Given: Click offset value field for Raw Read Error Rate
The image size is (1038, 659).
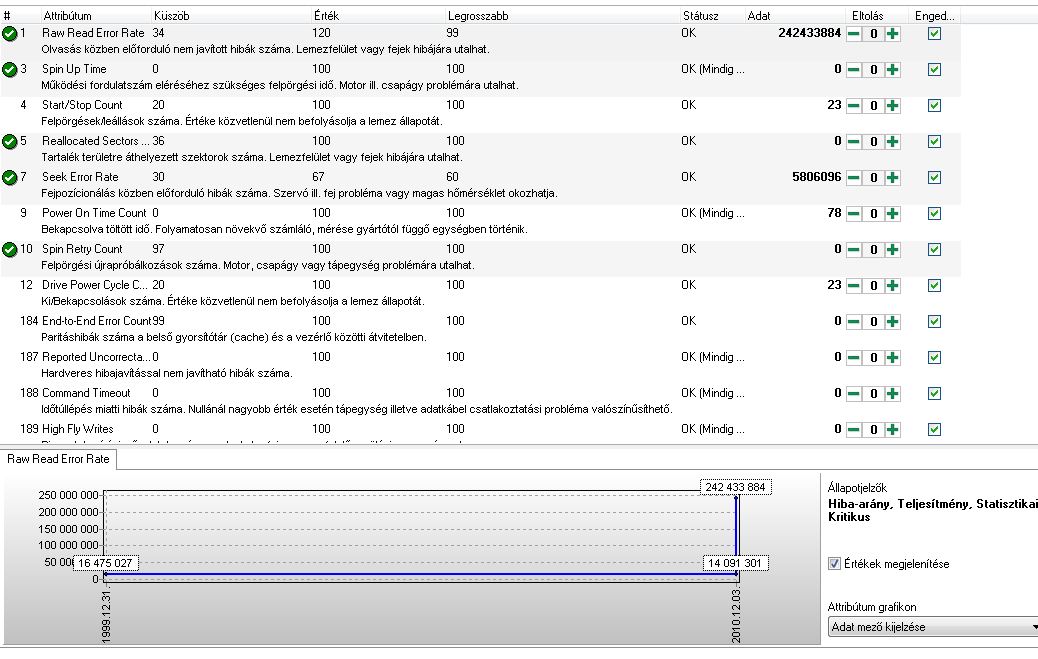Looking at the screenshot, I should (x=873, y=34).
